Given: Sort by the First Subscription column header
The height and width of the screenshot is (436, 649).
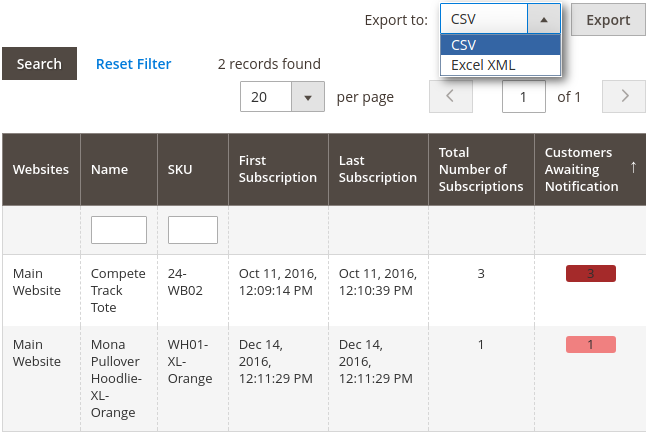Looking at the screenshot, I should click(x=277, y=169).
